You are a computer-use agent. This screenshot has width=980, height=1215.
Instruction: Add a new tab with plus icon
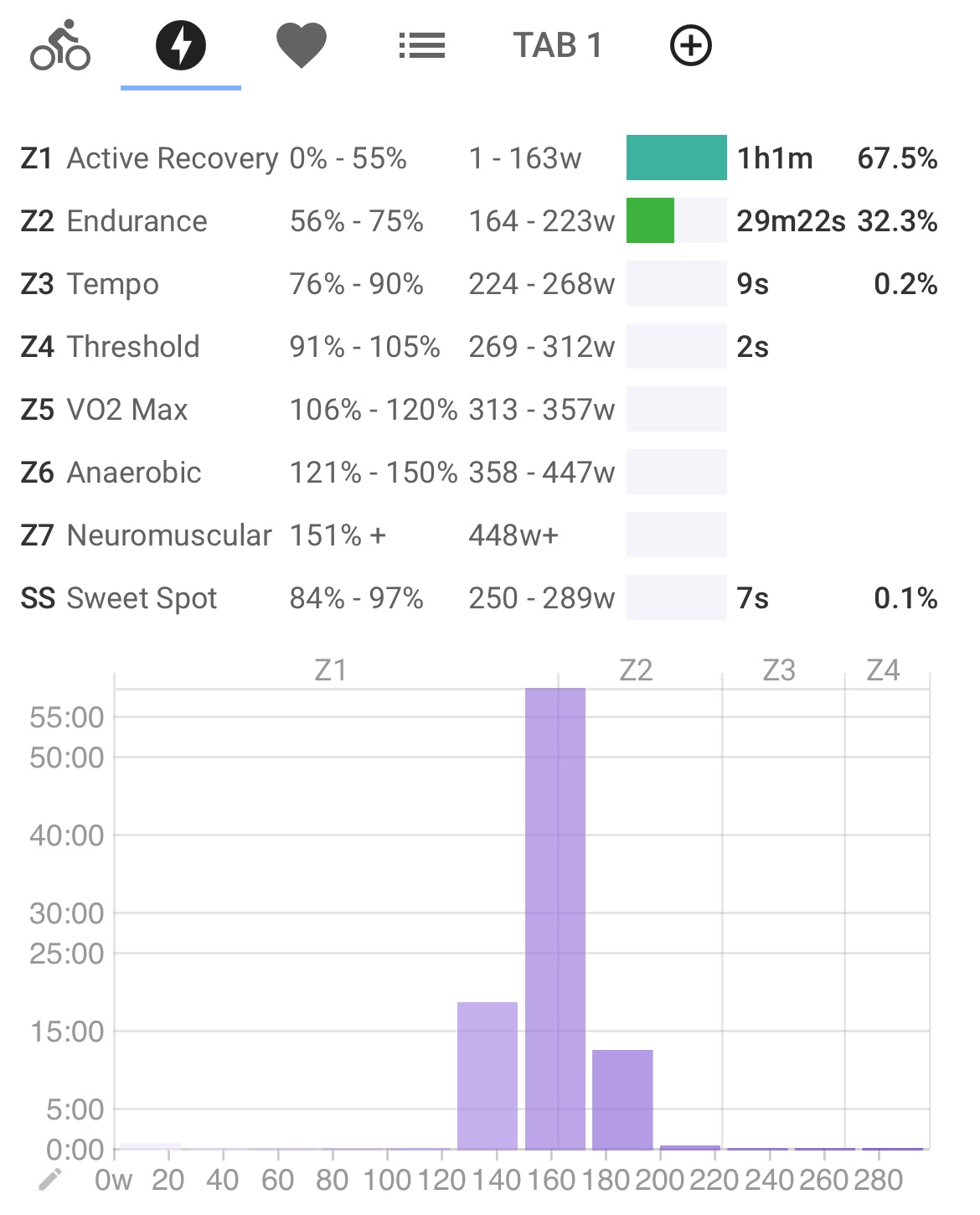(x=691, y=46)
